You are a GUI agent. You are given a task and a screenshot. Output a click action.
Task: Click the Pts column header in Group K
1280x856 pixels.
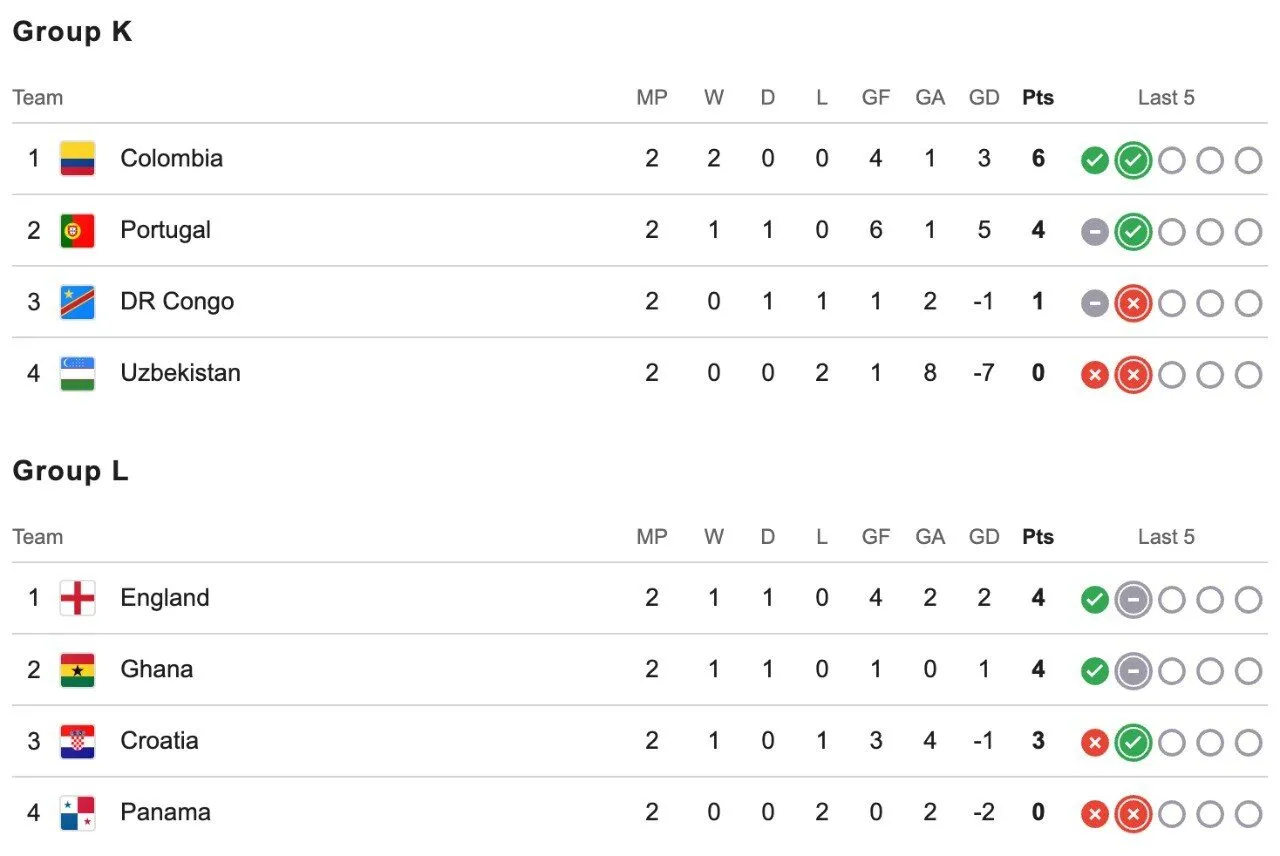point(1038,98)
